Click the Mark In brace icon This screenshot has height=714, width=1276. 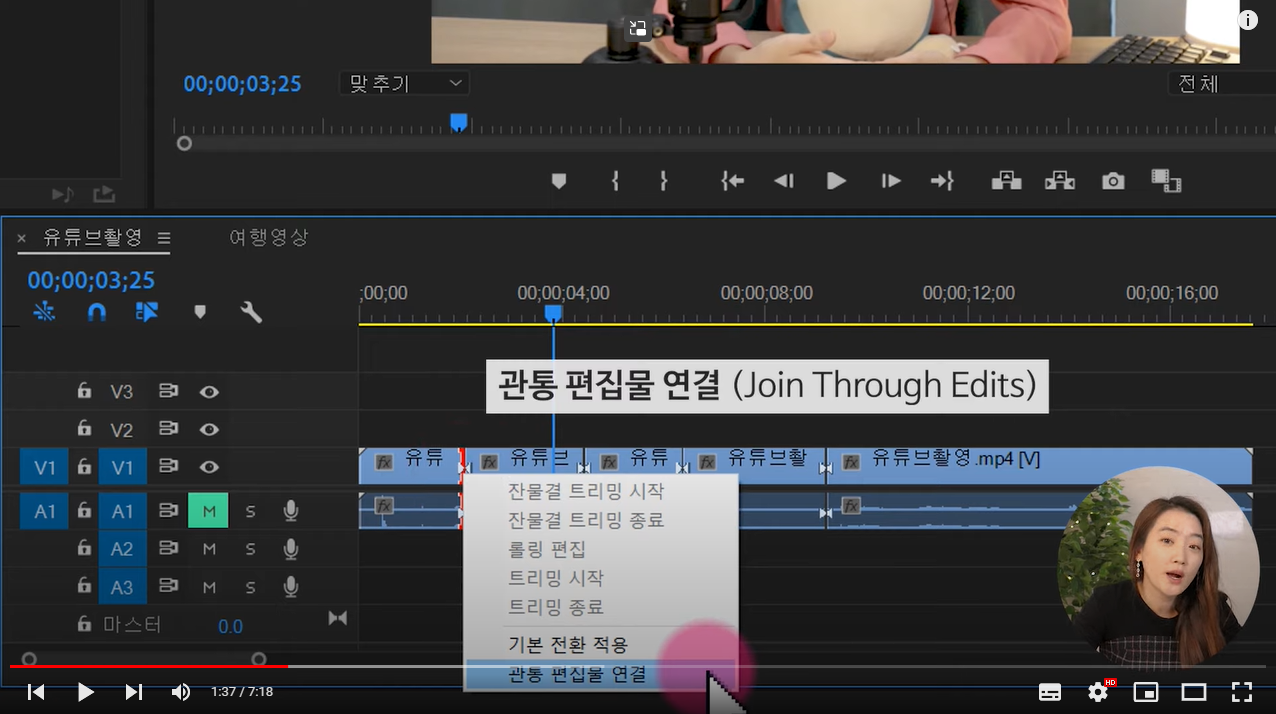coord(615,181)
